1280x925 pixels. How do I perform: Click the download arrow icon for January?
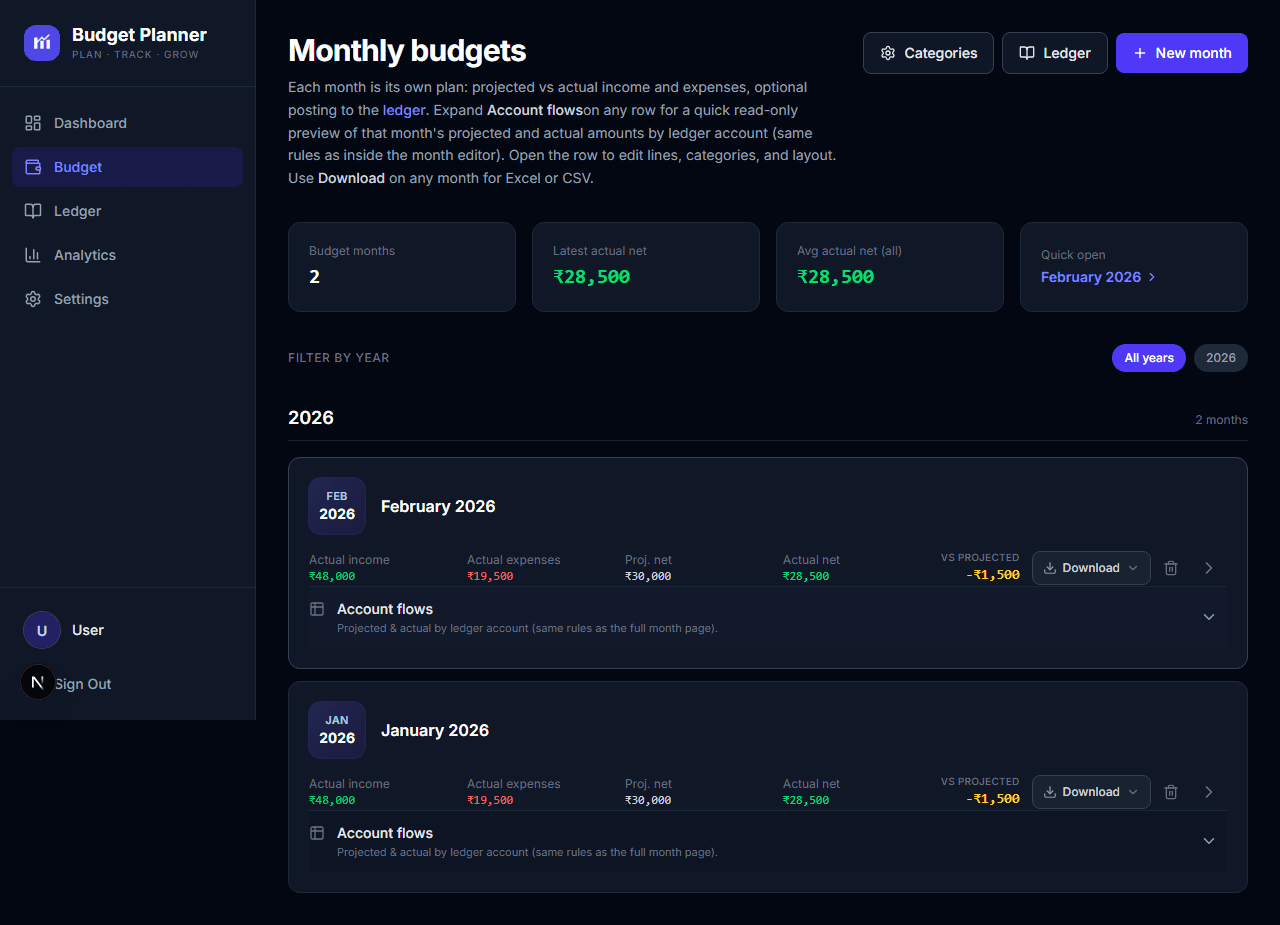(1050, 792)
